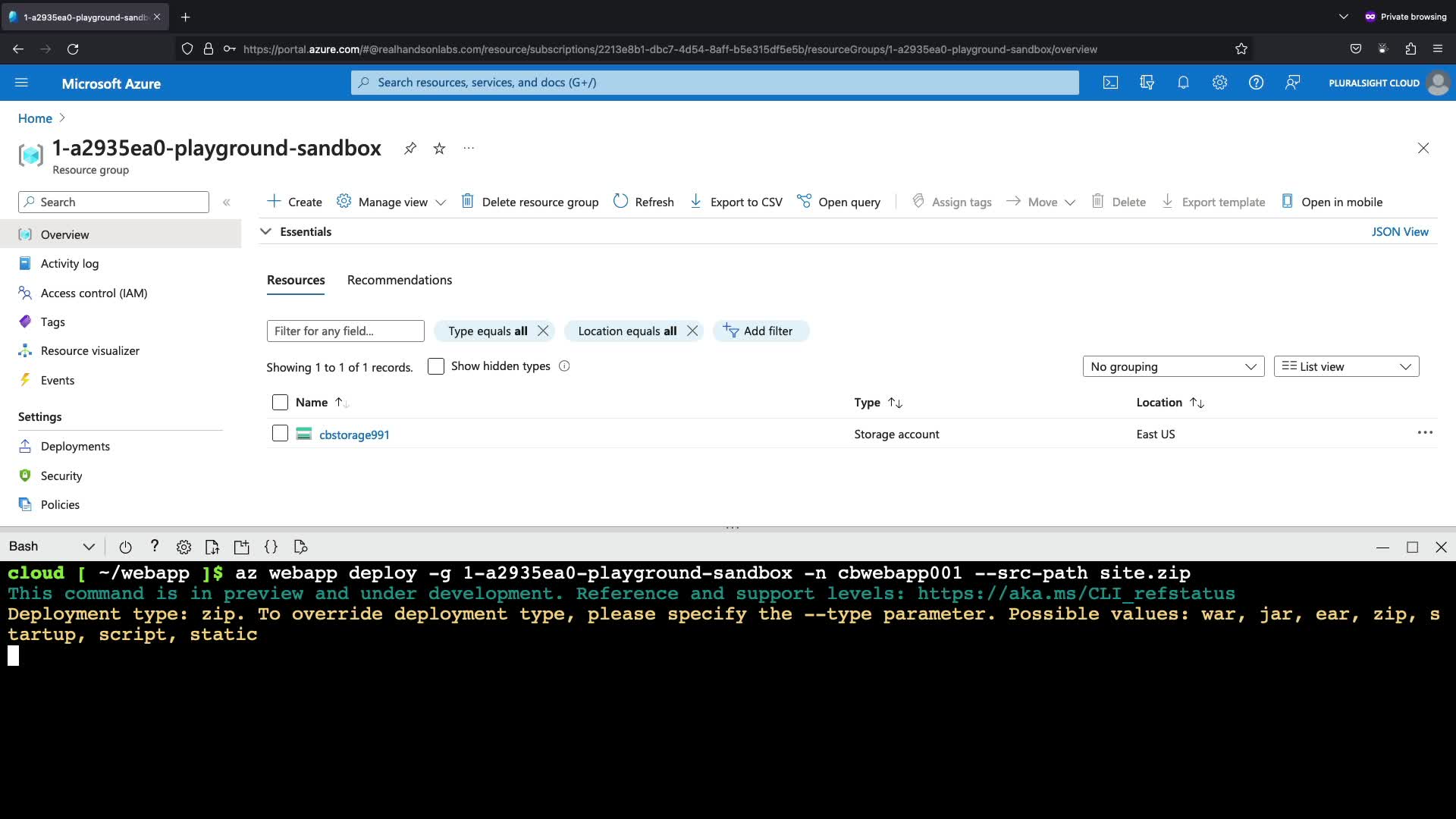Click the feedback icon in the header
Image resolution: width=1456 pixels, height=819 pixels.
1292,83
